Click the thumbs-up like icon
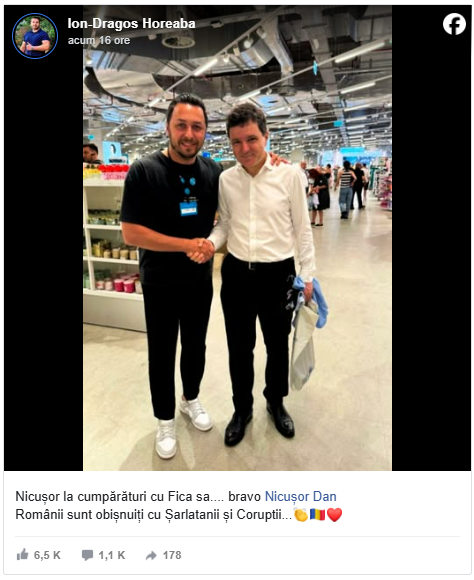 (23, 554)
